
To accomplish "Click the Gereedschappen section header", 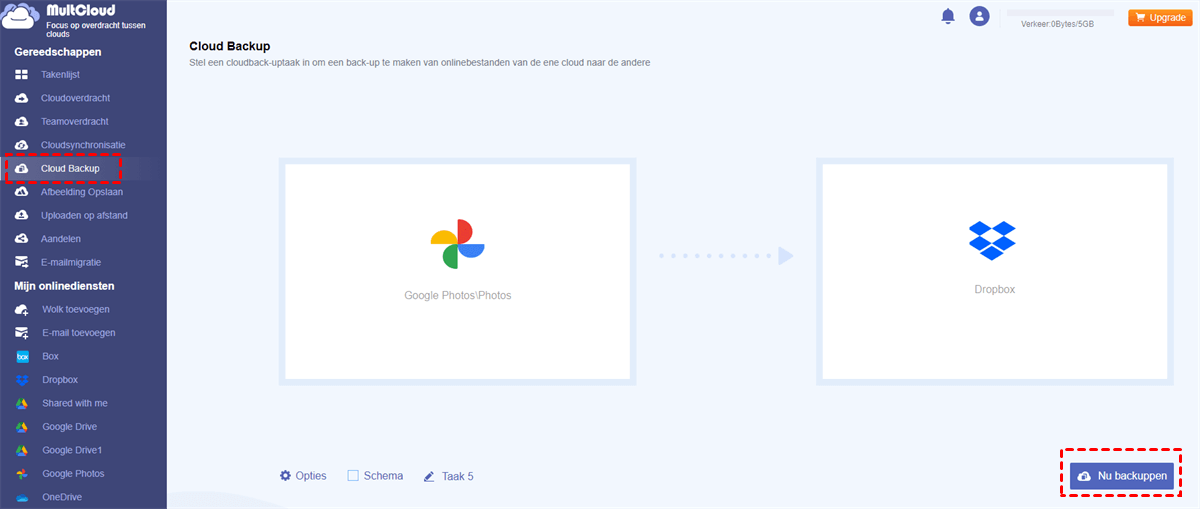I will (57, 51).
